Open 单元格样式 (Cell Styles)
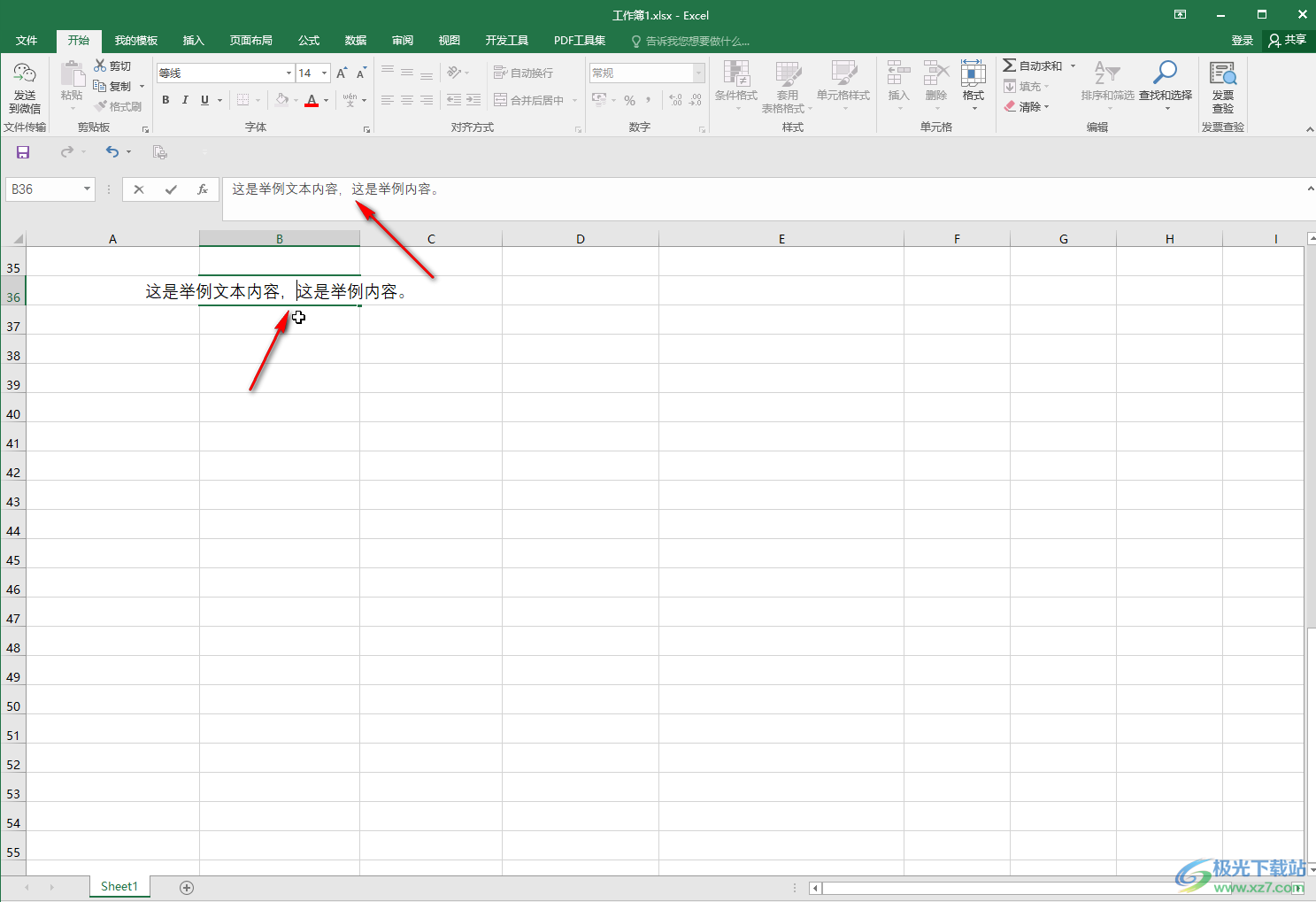 click(843, 86)
